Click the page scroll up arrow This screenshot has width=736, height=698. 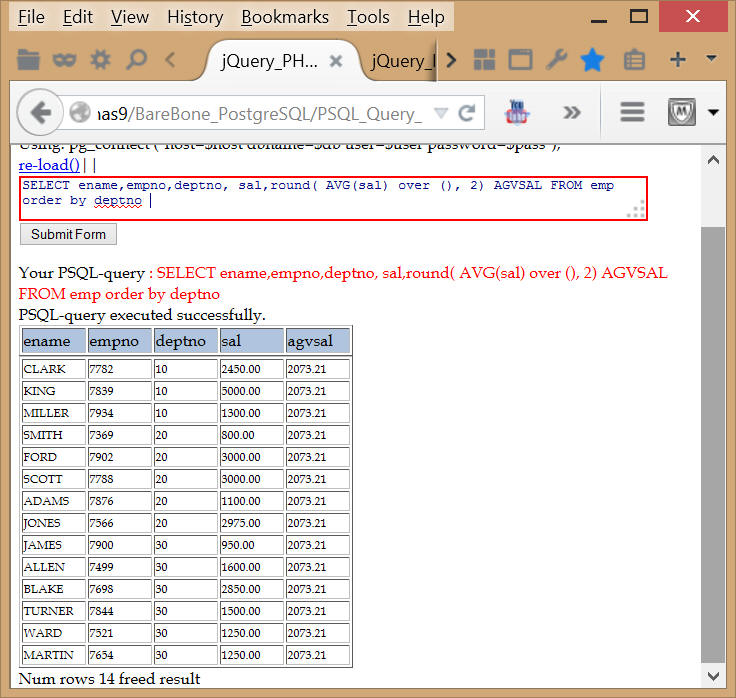pos(713,160)
